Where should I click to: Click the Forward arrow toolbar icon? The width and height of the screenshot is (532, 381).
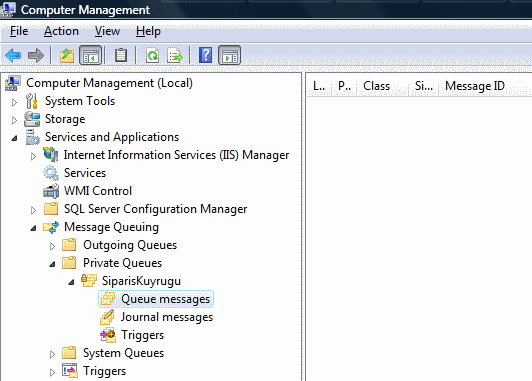tap(36, 55)
